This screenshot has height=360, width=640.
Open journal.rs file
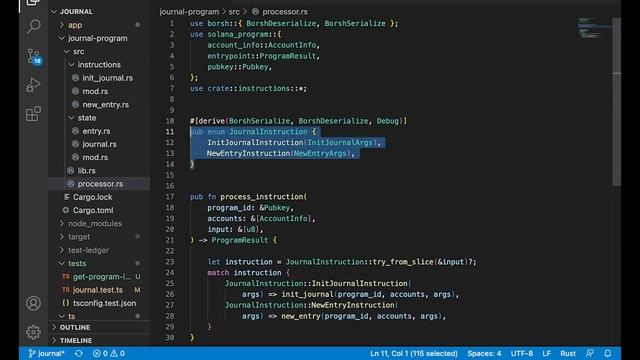(x=99, y=144)
